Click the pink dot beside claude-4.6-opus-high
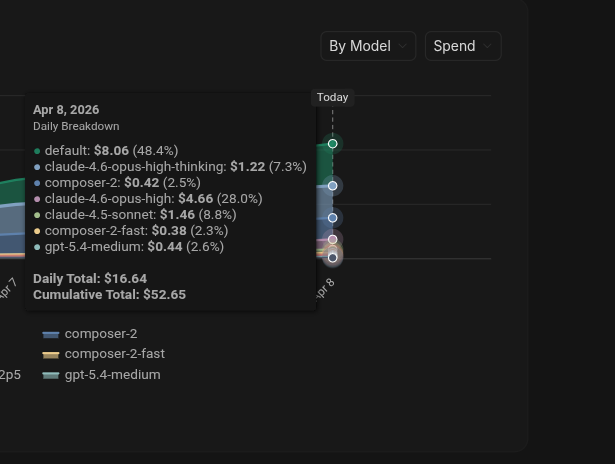Screen dimensions: 615x464 click(x=37, y=199)
